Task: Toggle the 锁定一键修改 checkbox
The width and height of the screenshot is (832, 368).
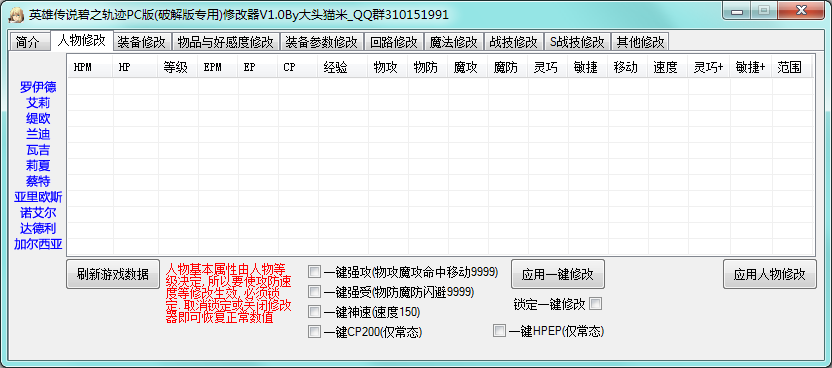Action: 596,304
